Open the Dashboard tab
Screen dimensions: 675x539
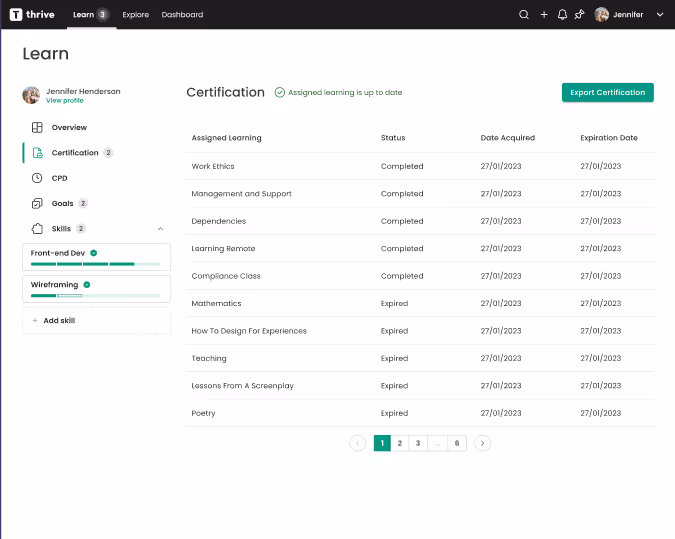[182, 15]
